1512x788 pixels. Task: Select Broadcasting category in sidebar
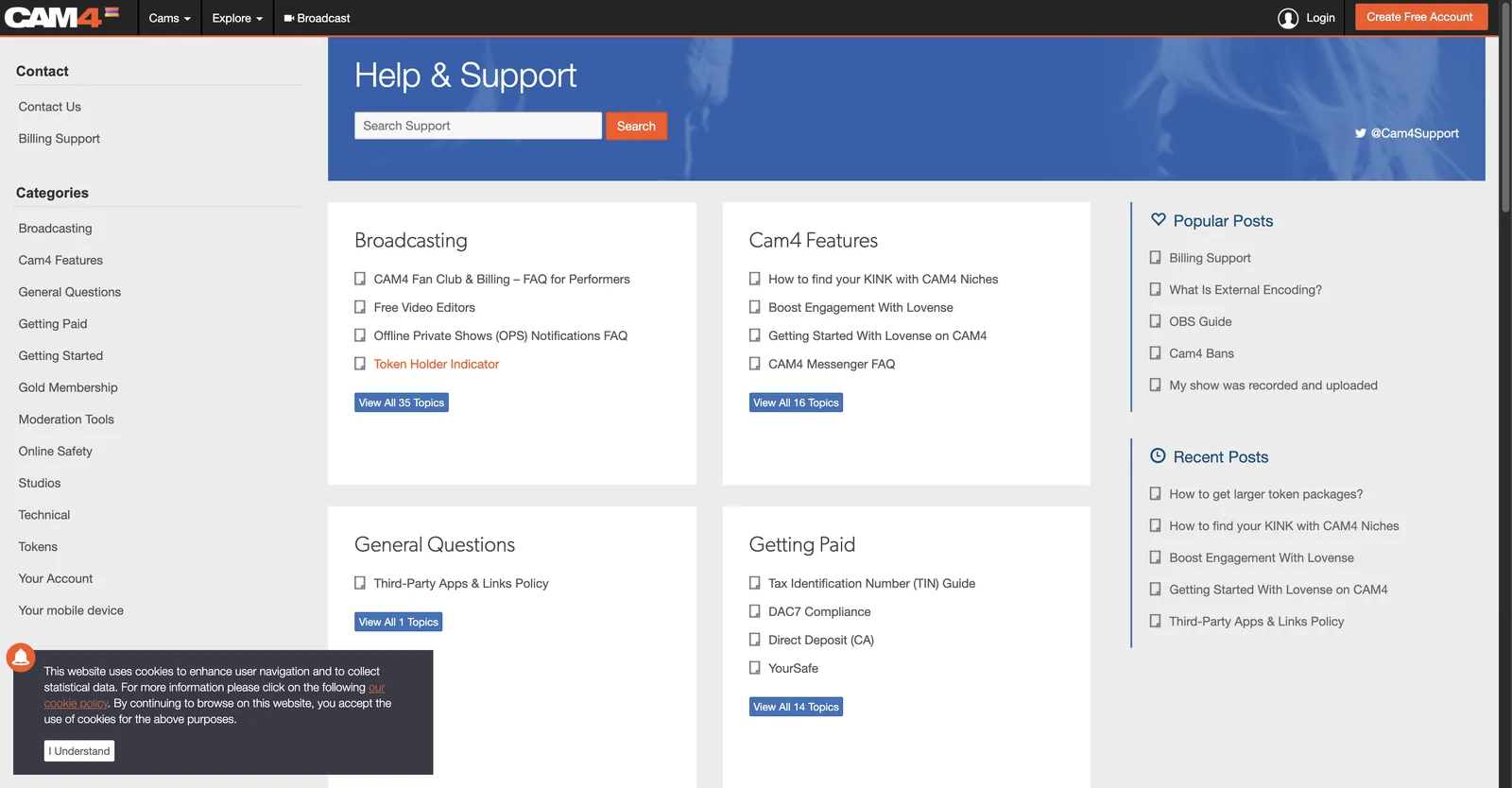tap(56, 229)
